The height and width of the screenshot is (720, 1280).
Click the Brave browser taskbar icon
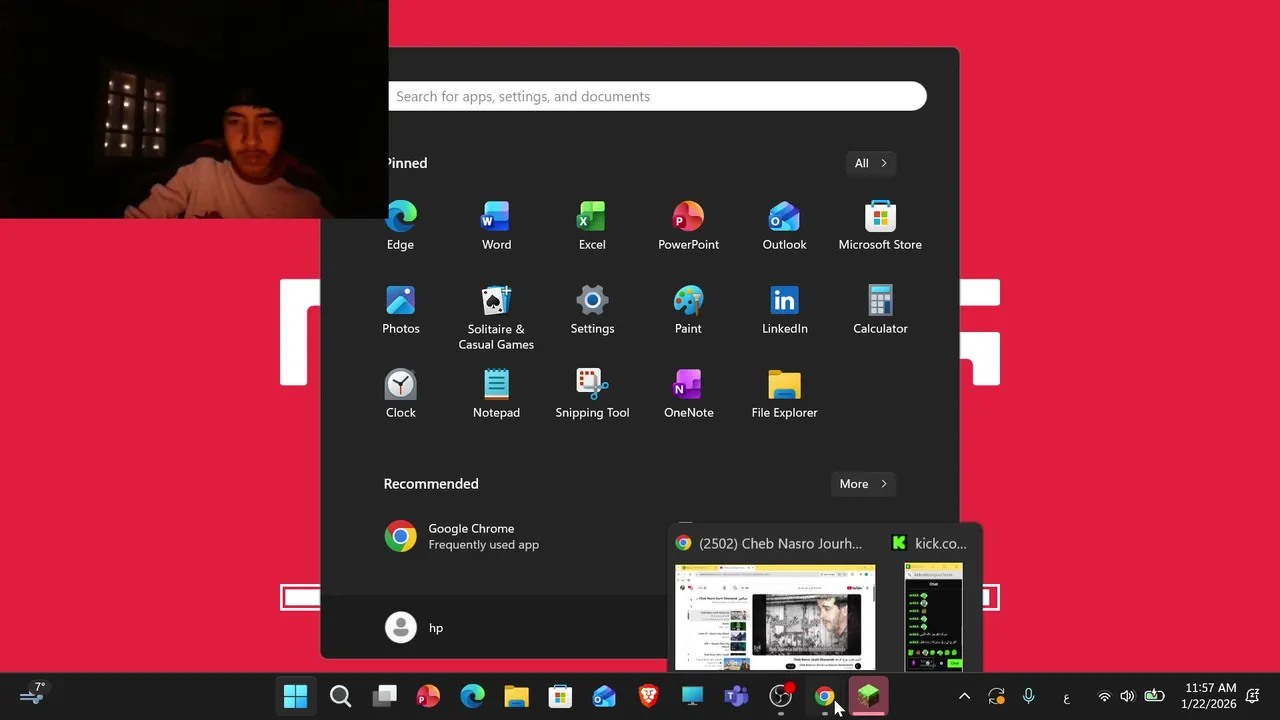tap(648, 696)
